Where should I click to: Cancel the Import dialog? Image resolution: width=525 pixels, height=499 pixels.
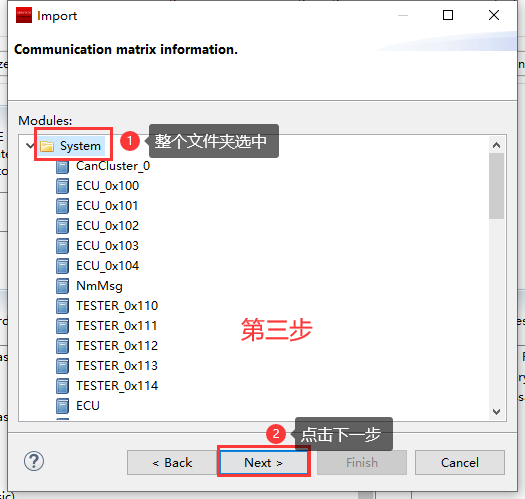460,463
